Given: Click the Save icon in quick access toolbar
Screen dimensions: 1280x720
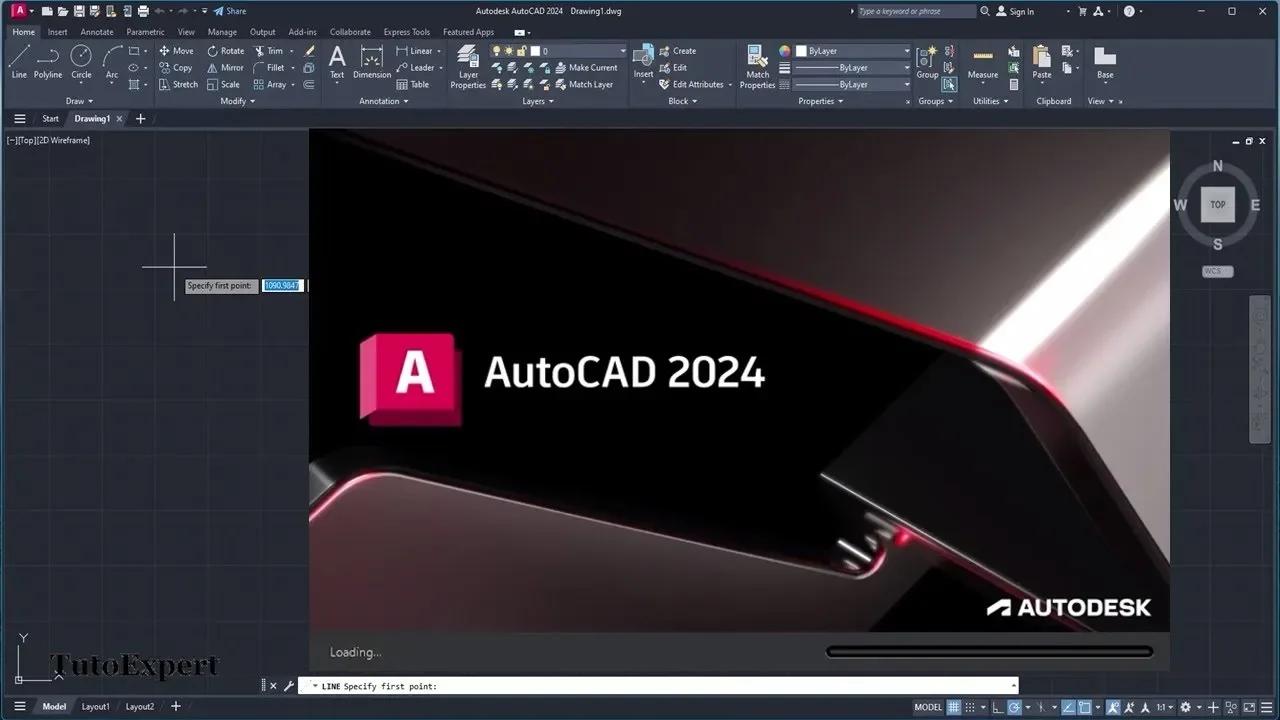Looking at the screenshot, I should click(x=79, y=11).
